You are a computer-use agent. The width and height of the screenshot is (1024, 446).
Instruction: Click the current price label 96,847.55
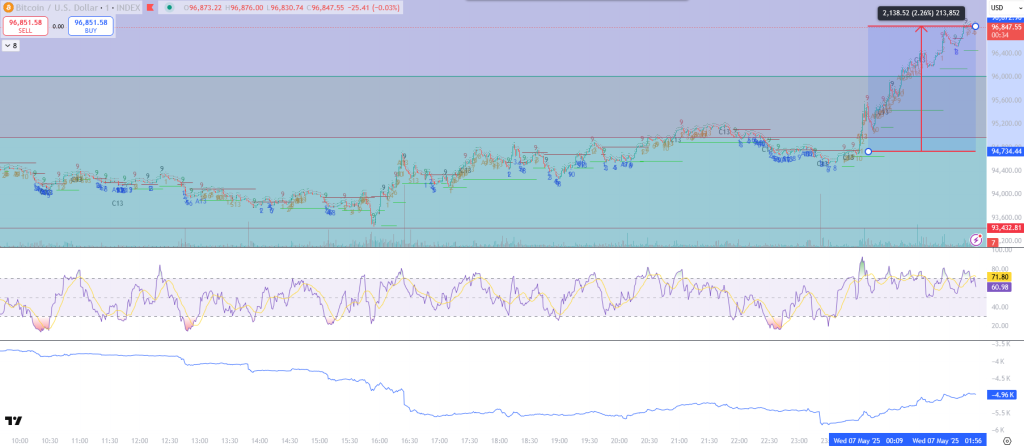(x=1005, y=27)
